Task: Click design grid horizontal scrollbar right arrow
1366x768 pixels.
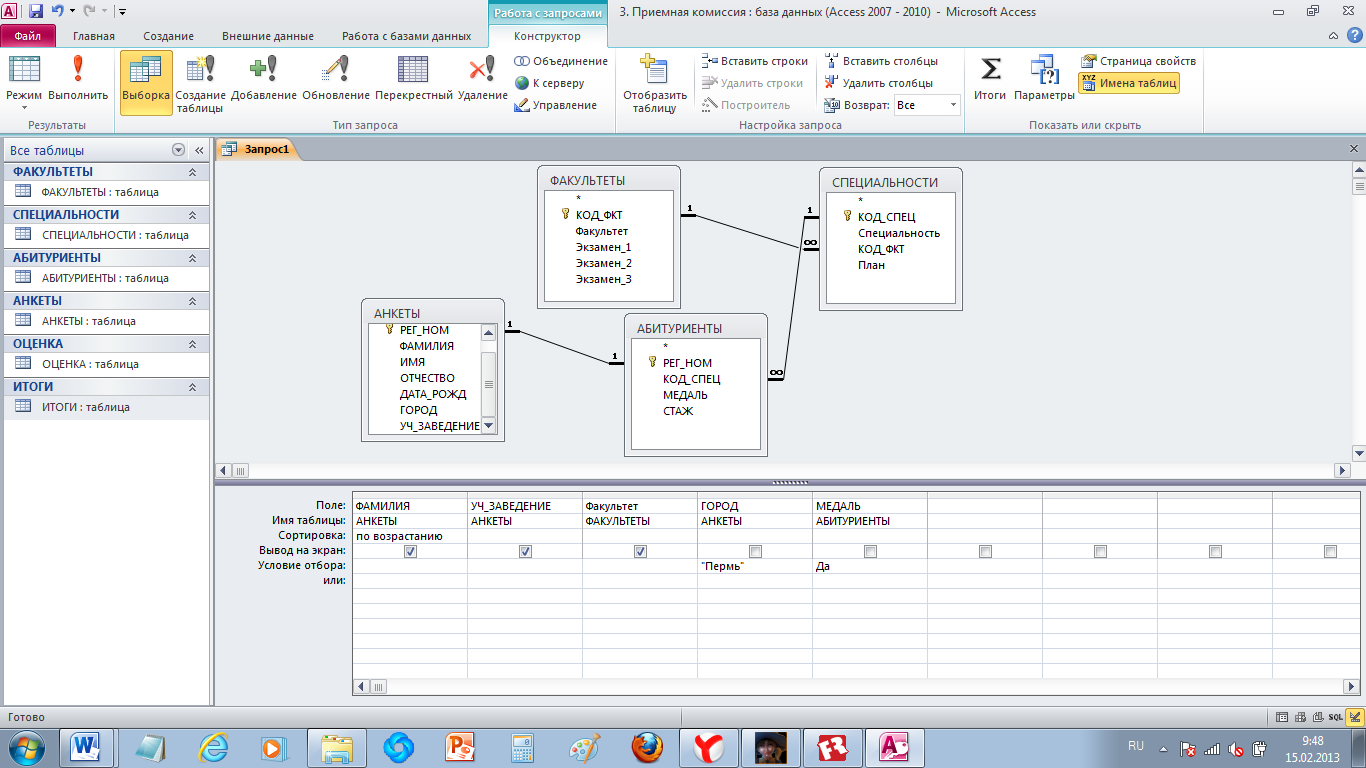Action: (1352, 687)
